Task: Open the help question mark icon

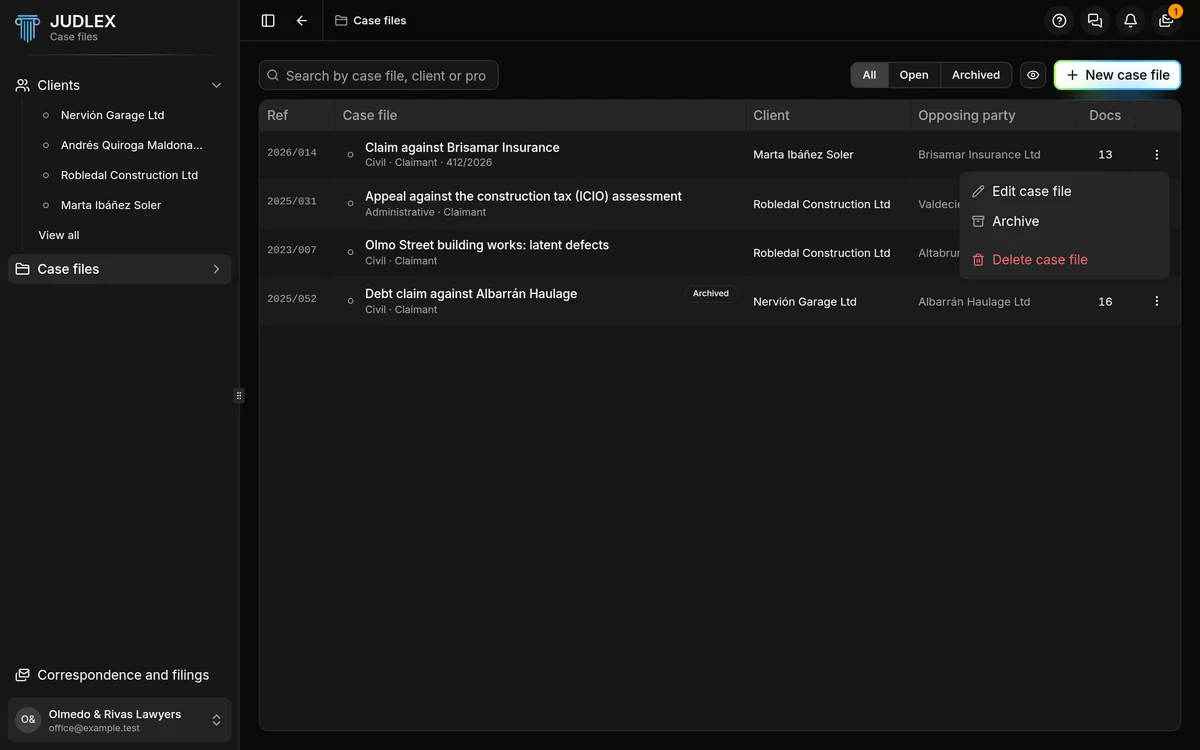Action: tap(1060, 20)
